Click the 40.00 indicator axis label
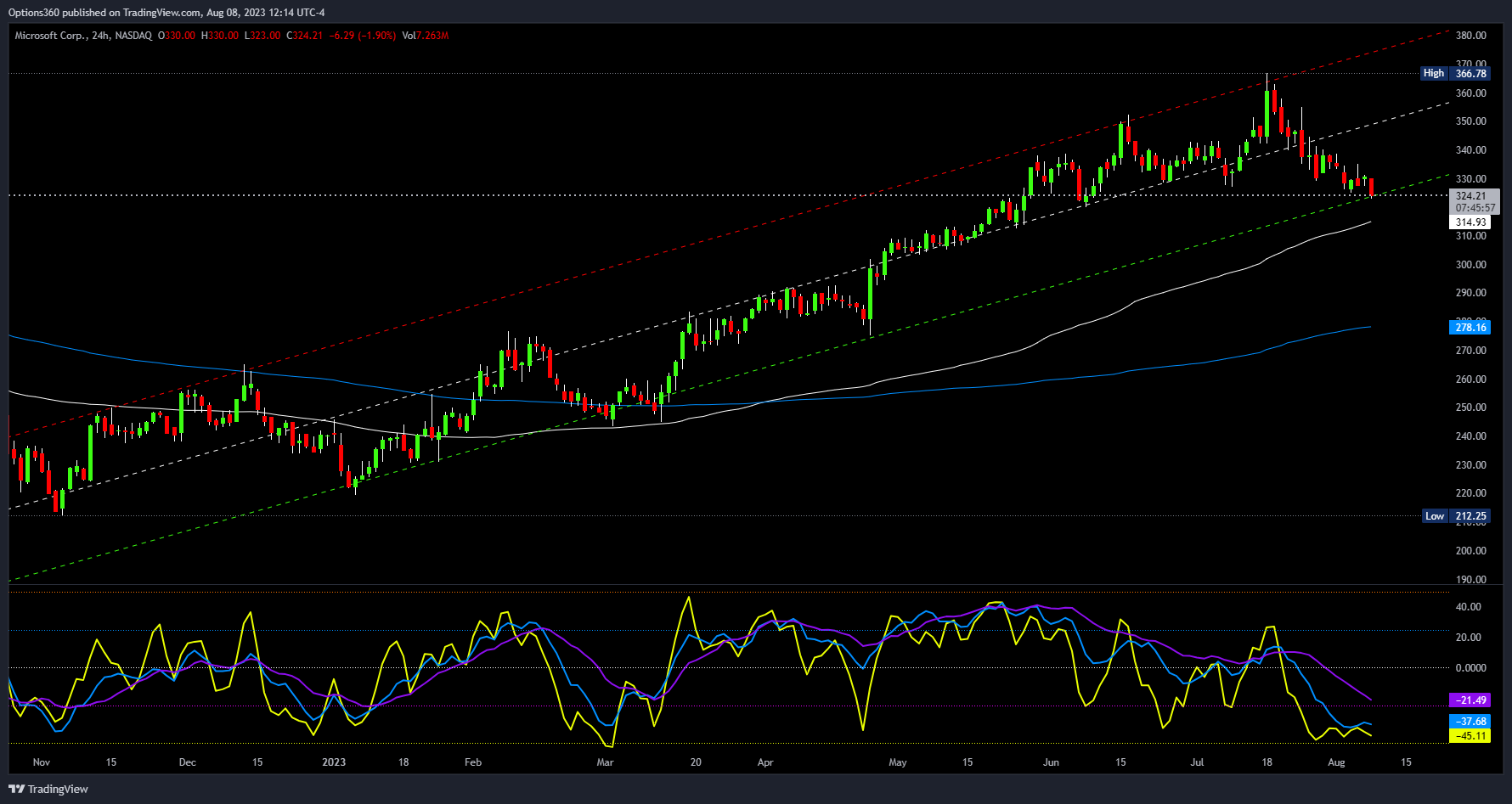Image resolution: width=1512 pixels, height=804 pixels. (x=1469, y=607)
